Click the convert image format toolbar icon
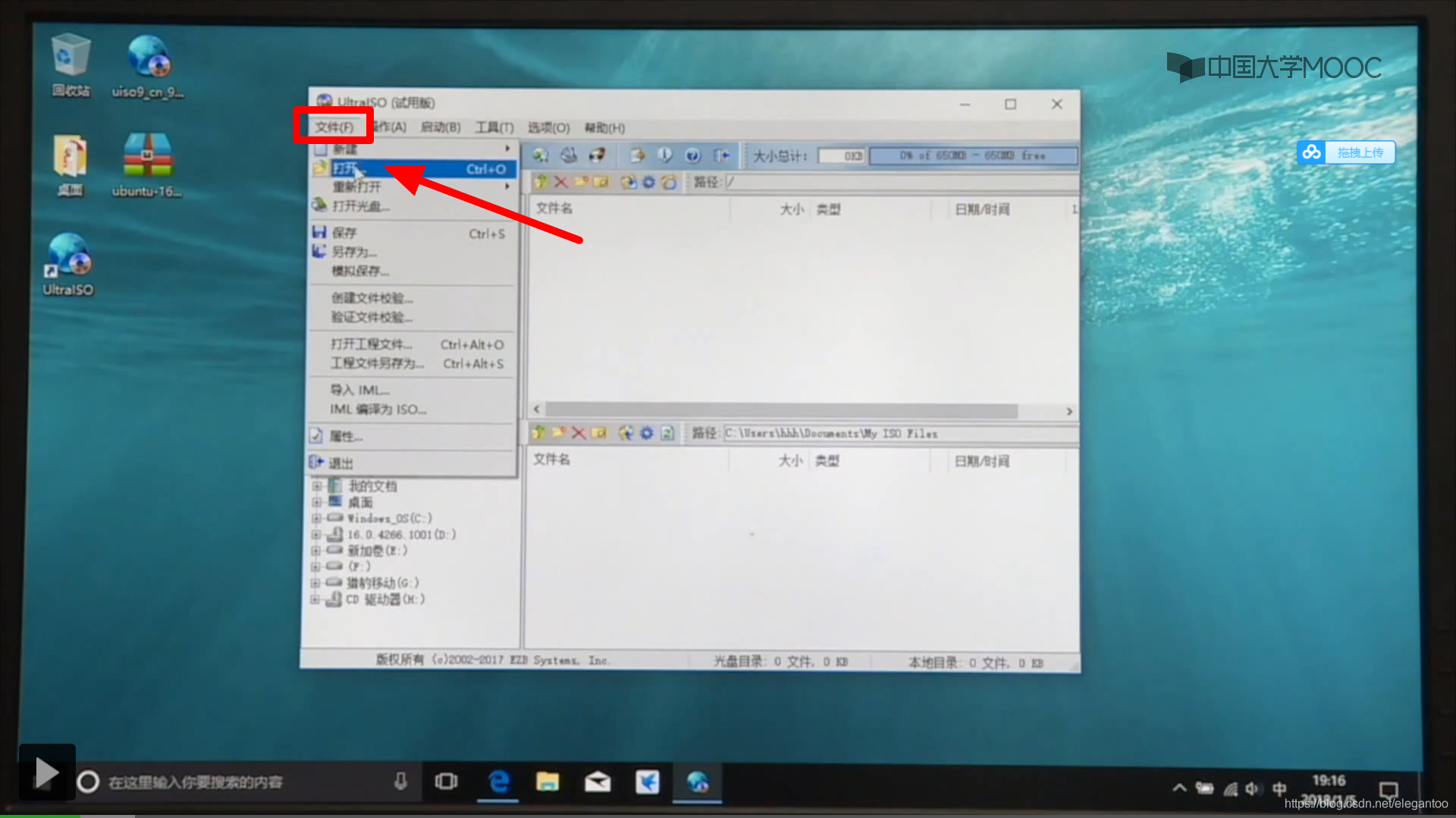 [637, 155]
